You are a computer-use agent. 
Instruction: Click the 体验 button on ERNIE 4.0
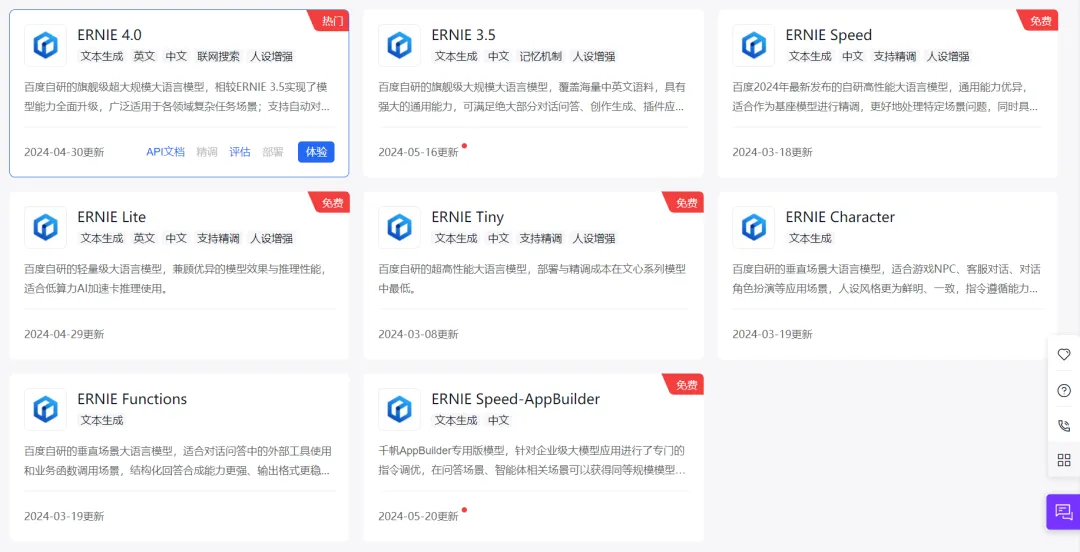coord(316,152)
